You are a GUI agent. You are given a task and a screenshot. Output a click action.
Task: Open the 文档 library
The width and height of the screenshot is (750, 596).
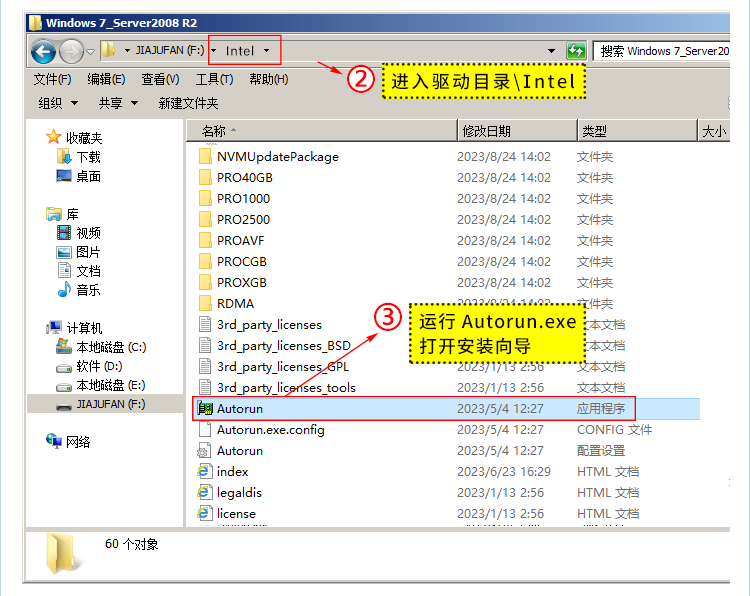pos(88,271)
